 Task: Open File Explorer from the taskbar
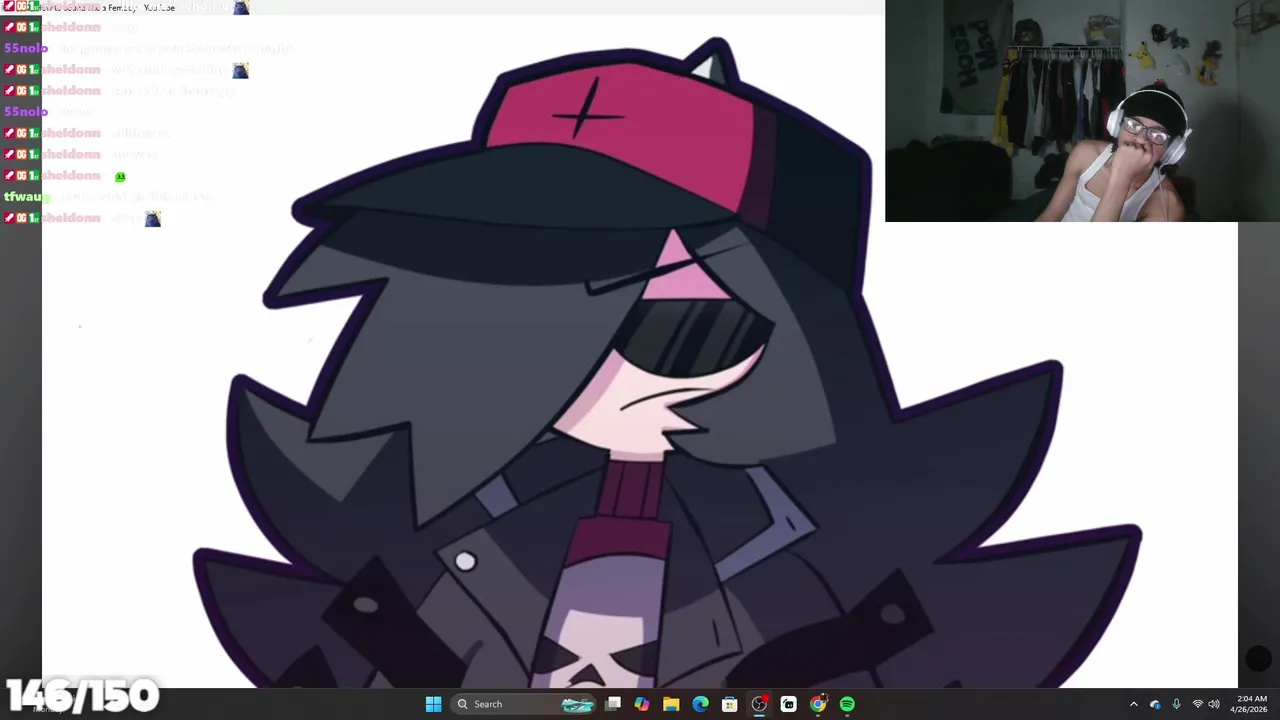coord(671,704)
